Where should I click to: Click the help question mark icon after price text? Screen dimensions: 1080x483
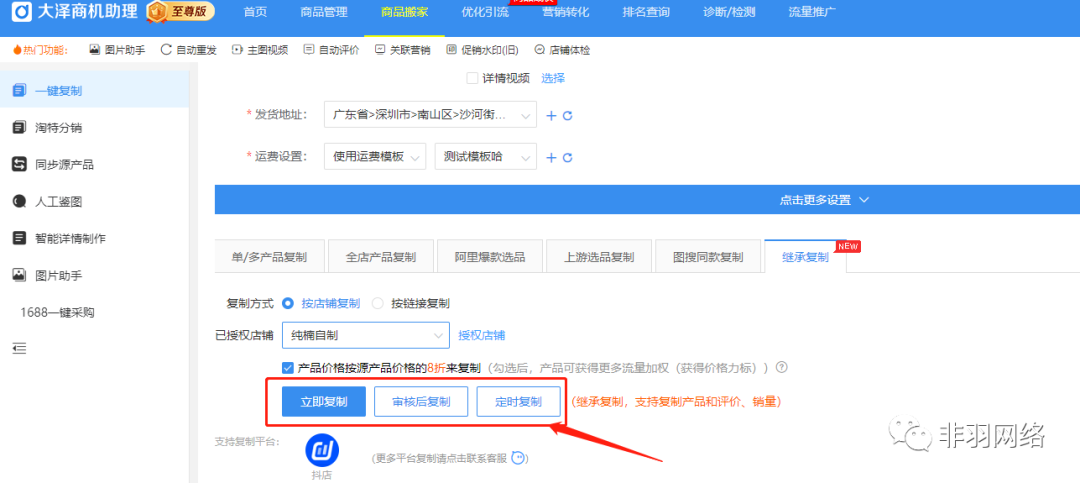click(x=782, y=368)
